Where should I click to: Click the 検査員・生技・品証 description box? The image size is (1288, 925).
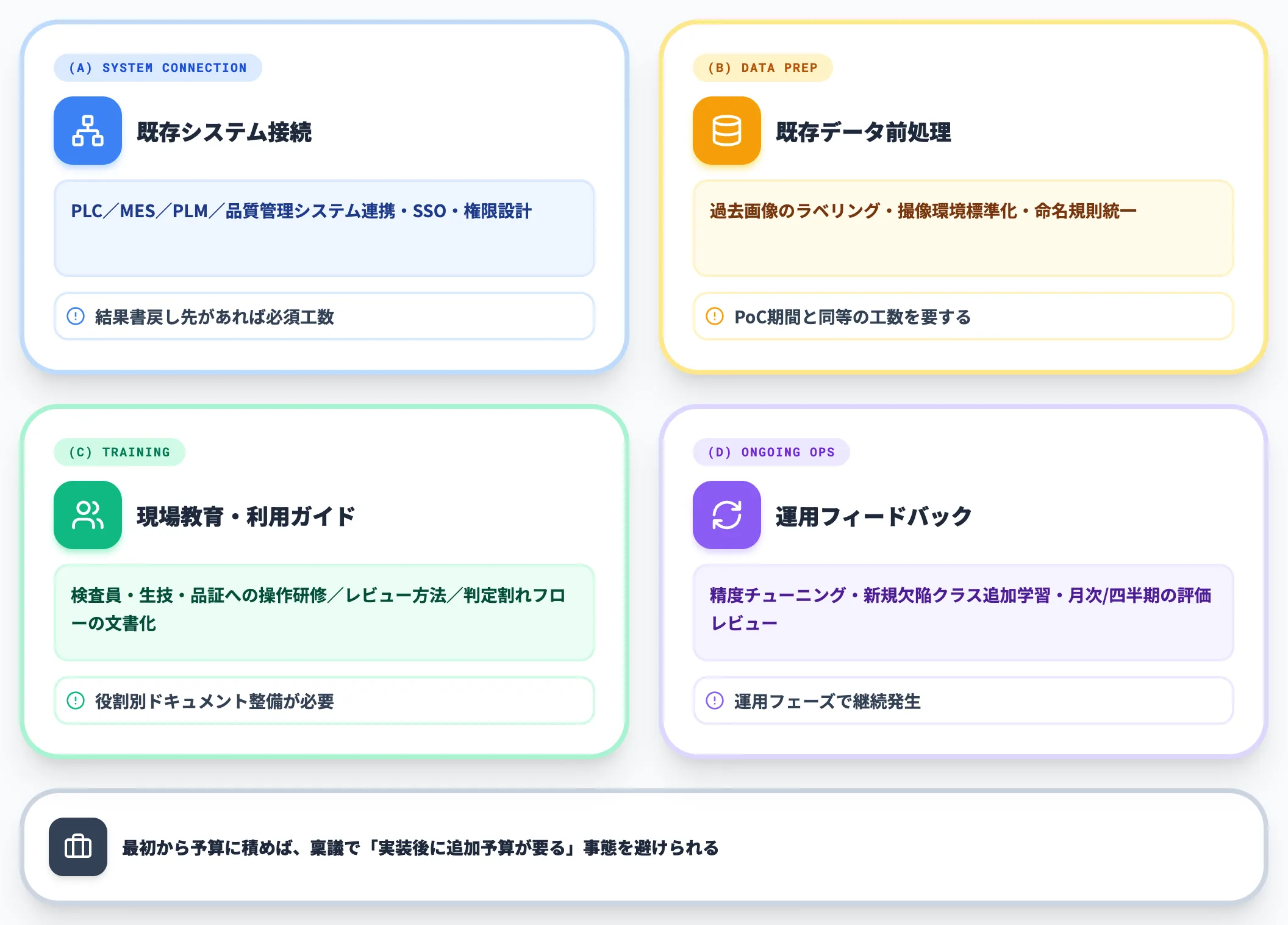pyautogui.click(x=324, y=613)
